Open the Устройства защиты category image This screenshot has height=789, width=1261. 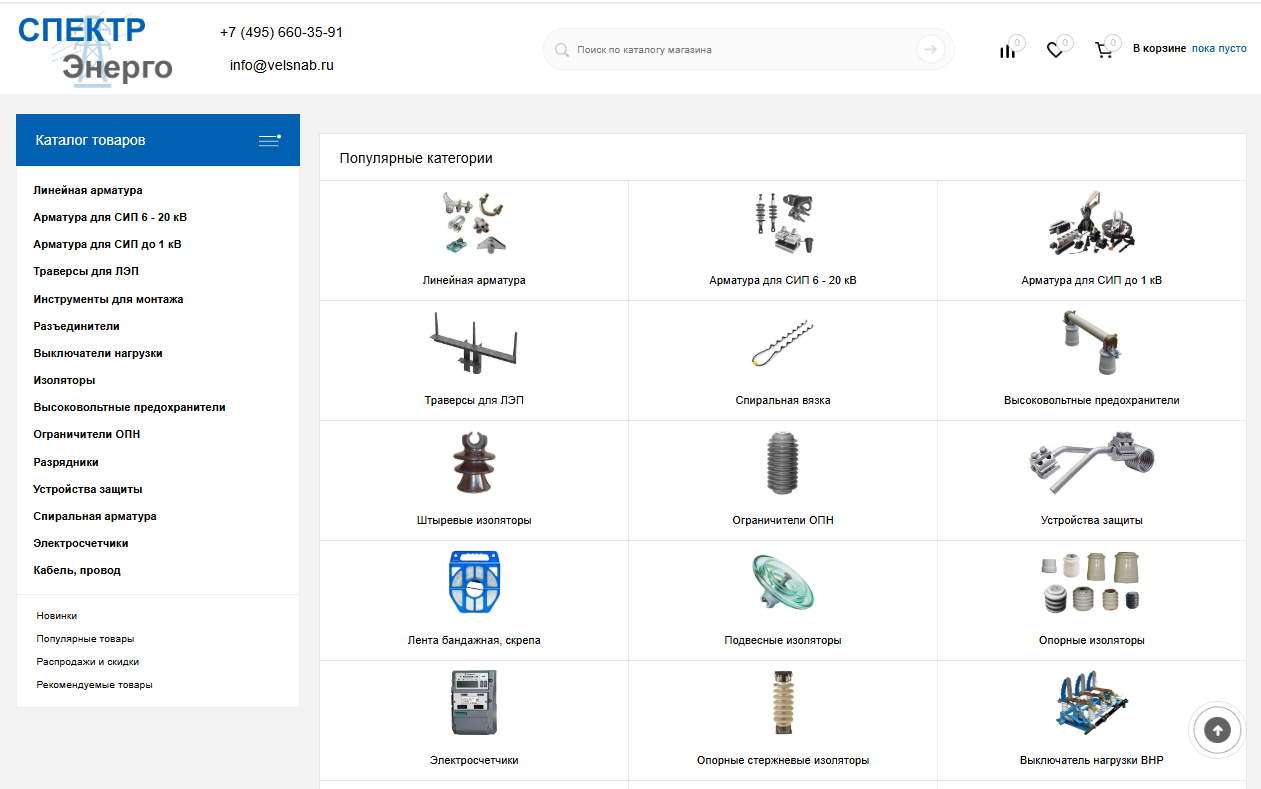point(1092,463)
